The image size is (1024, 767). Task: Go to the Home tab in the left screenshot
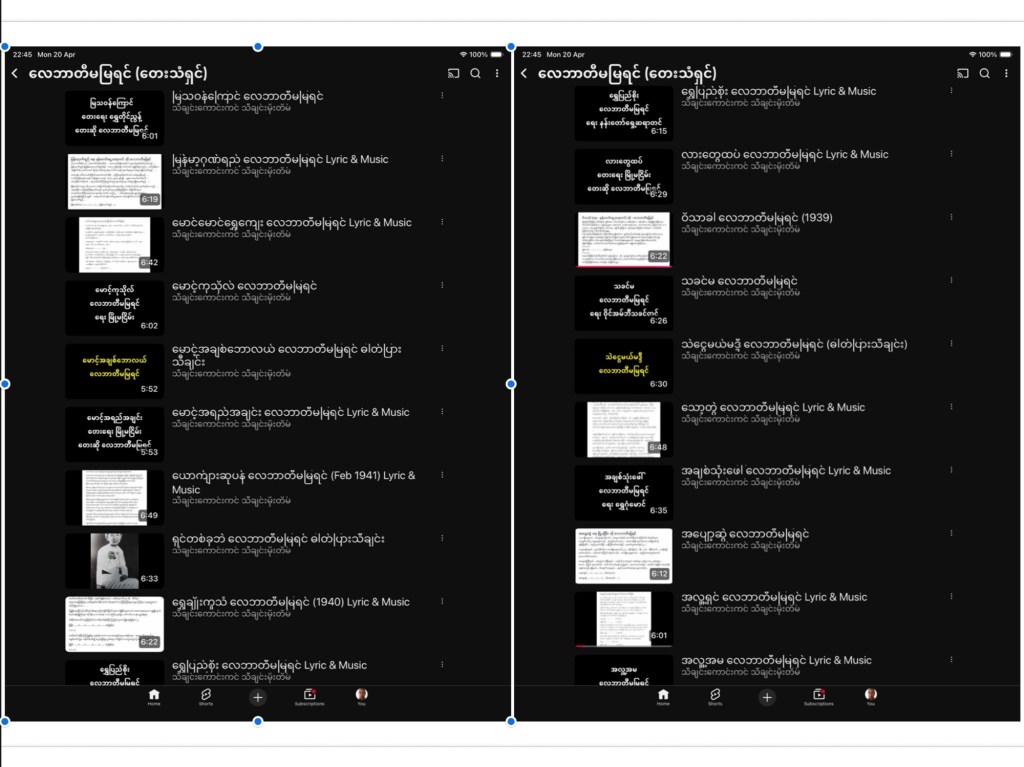154,696
